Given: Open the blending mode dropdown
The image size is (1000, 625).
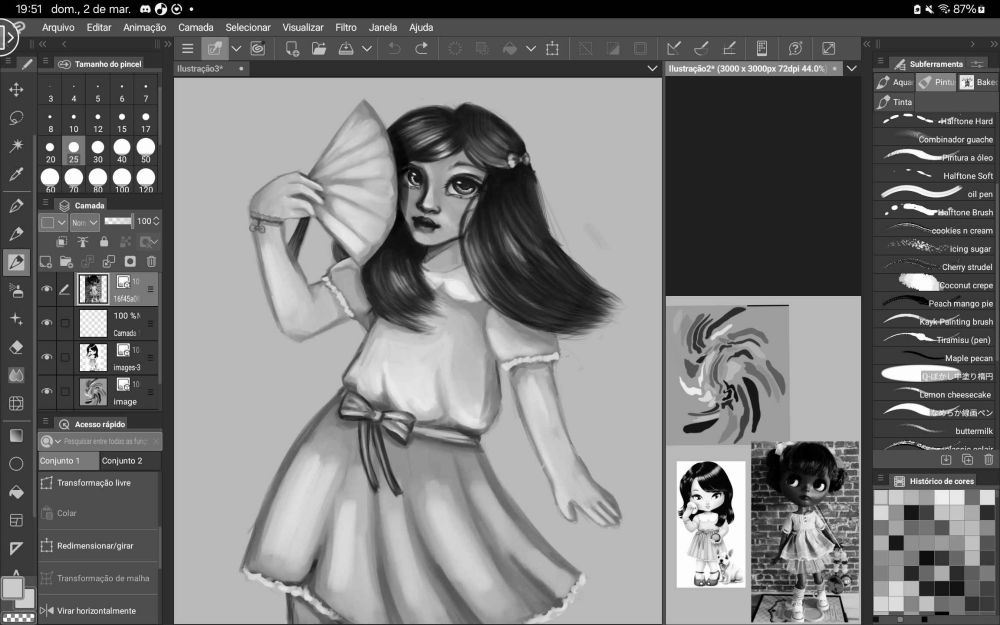Looking at the screenshot, I should (87, 222).
